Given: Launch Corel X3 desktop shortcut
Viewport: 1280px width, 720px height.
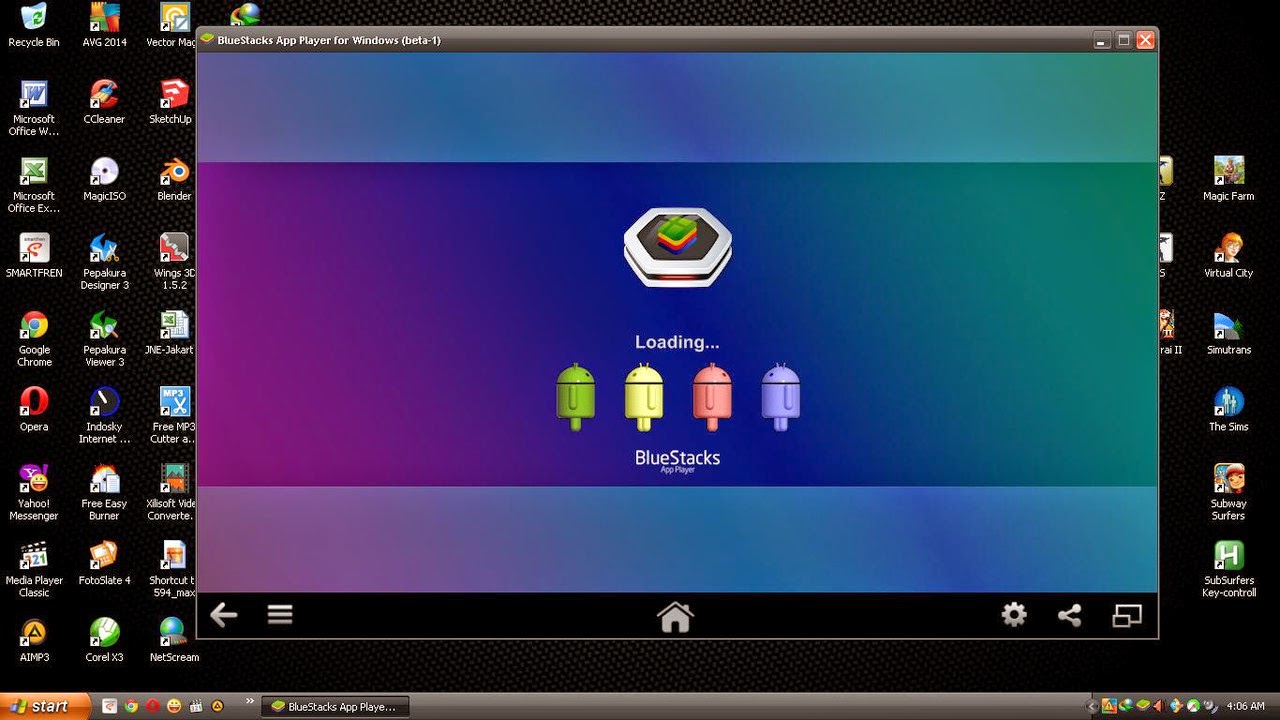Looking at the screenshot, I should tap(104, 641).
